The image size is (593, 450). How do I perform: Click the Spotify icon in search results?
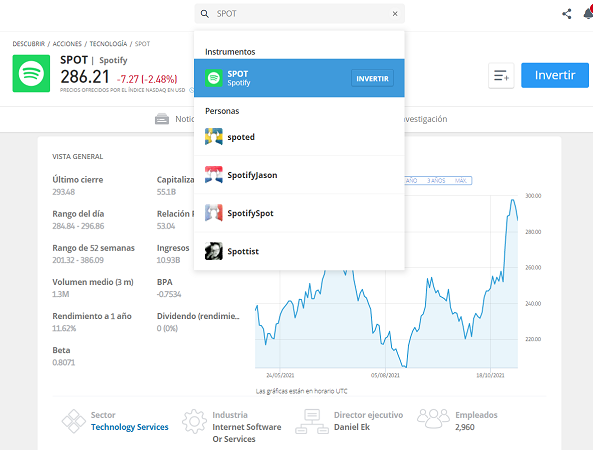pos(214,78)
